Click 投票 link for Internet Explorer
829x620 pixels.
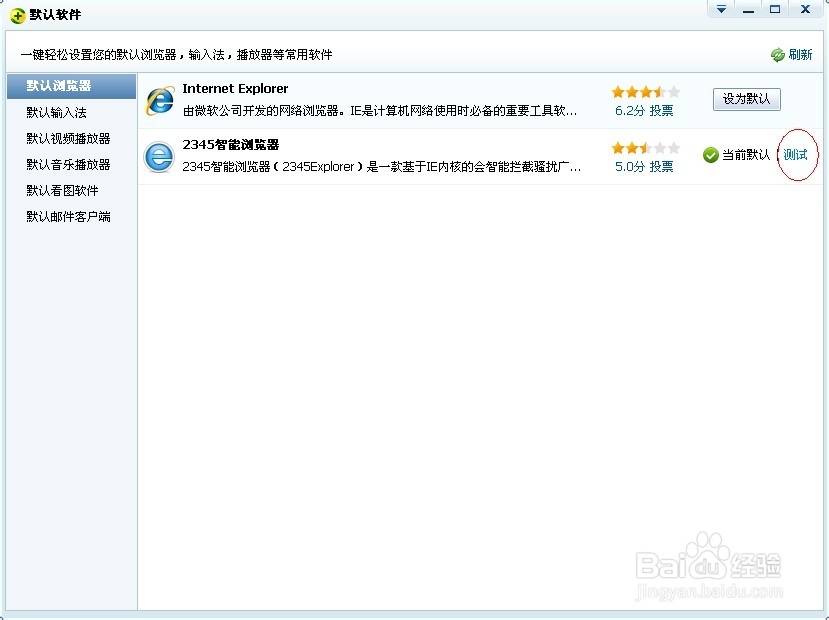click(x=661, y=111)
